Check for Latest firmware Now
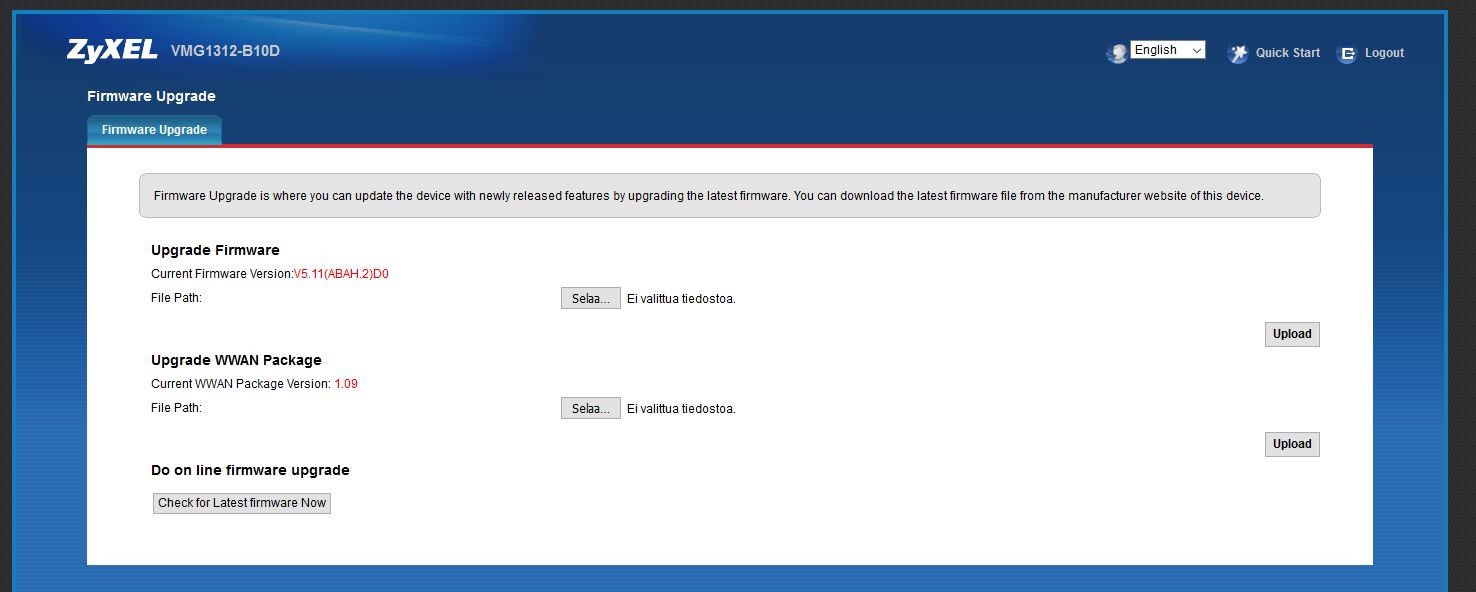Screen dimensions: 1476x592 (242, 503)
